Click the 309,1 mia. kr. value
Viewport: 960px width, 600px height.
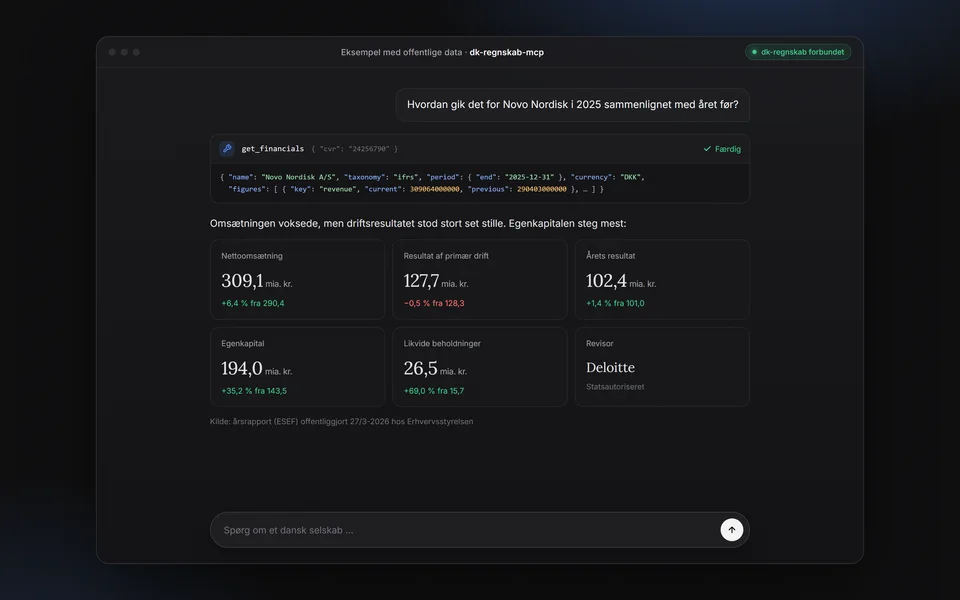tap(257, 281)
